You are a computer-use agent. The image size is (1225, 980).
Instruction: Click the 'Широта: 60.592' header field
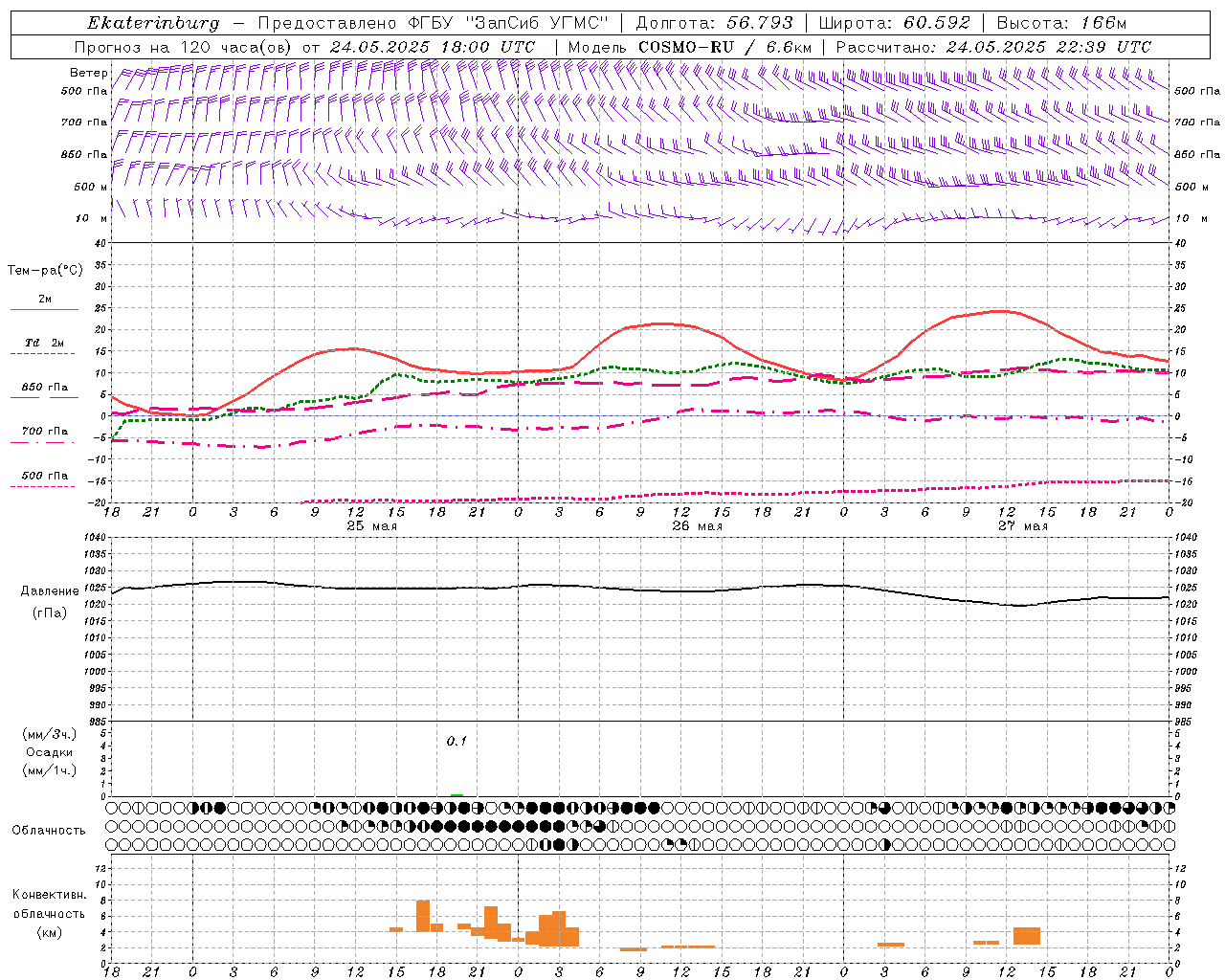pos(894,23)
